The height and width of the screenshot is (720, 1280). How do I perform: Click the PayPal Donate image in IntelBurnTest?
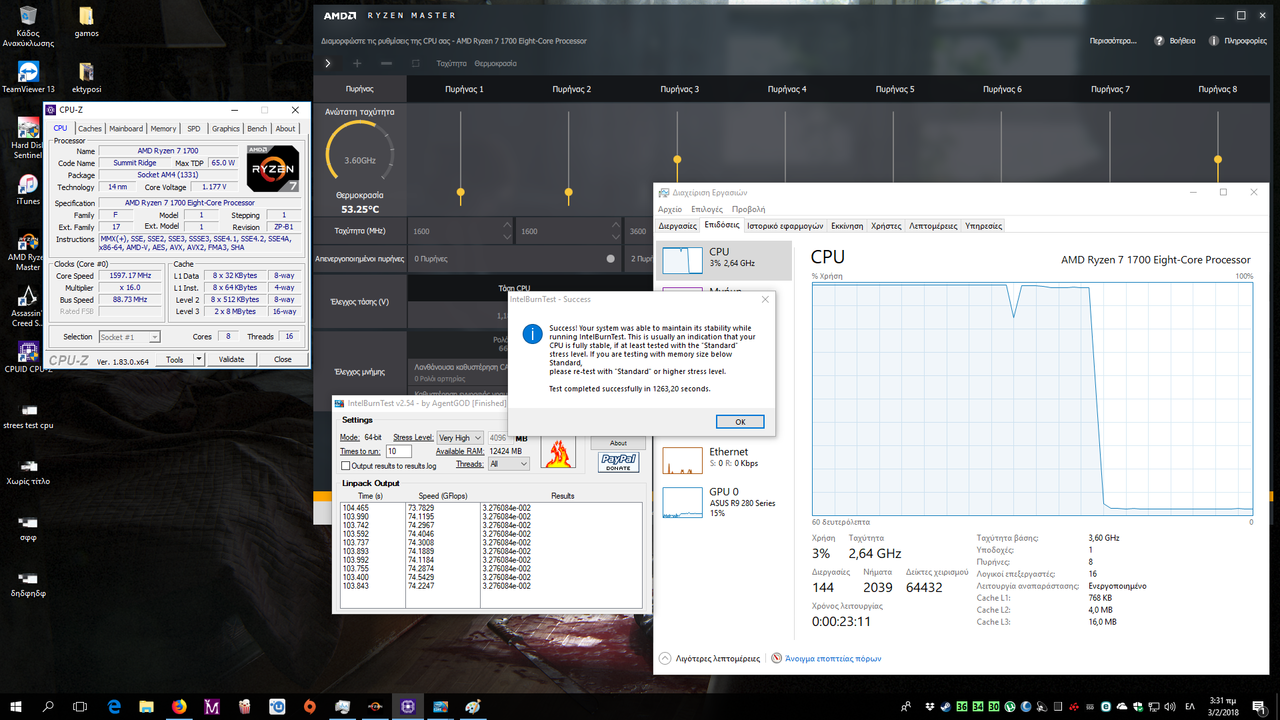[x=618, y=462]
